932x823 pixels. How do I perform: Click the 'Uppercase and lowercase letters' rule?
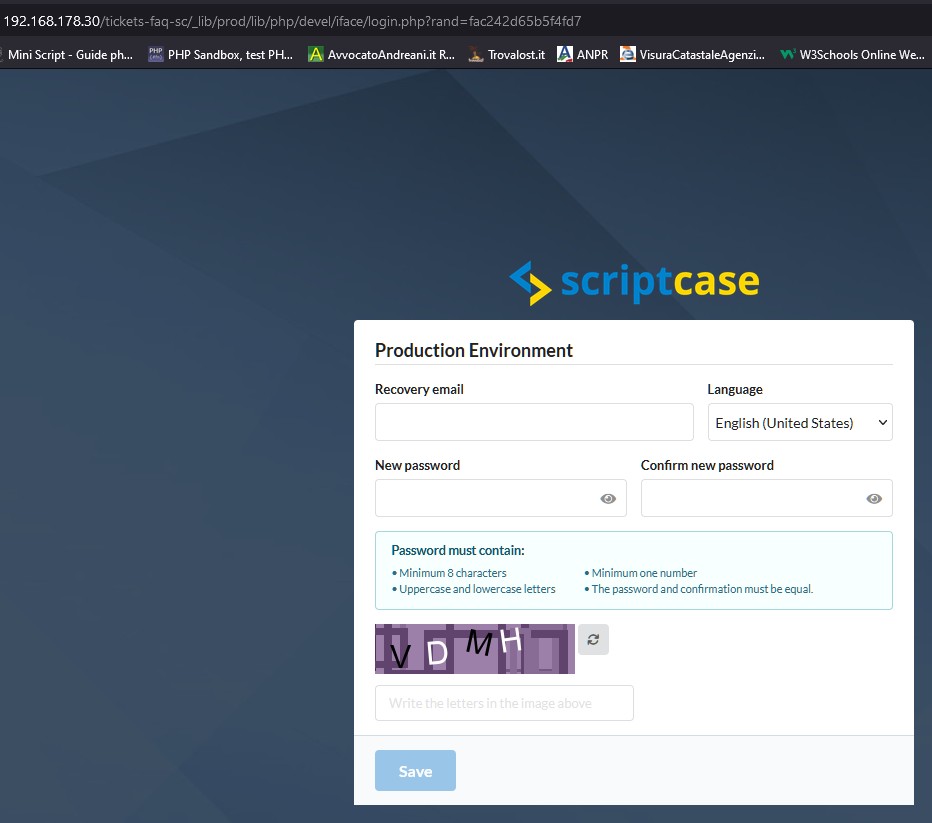477,589
